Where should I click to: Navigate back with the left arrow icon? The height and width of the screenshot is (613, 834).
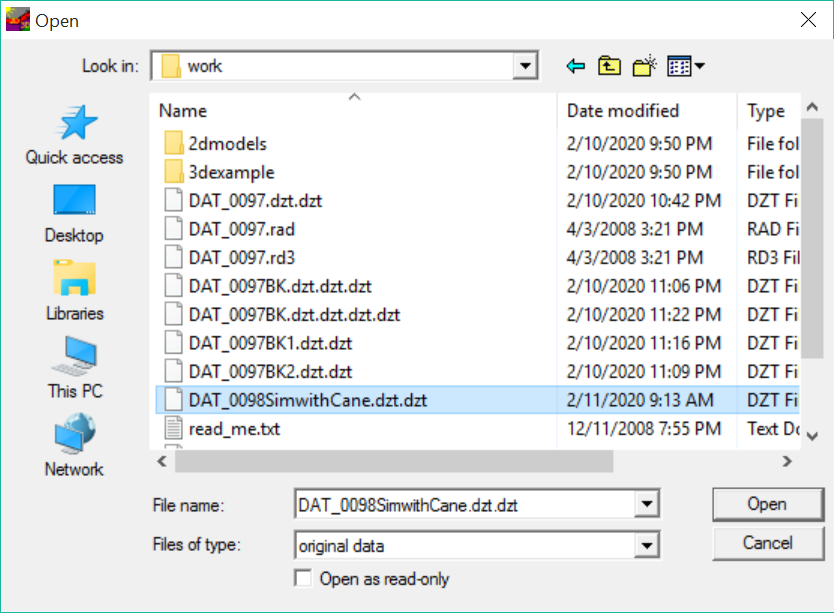574,65
